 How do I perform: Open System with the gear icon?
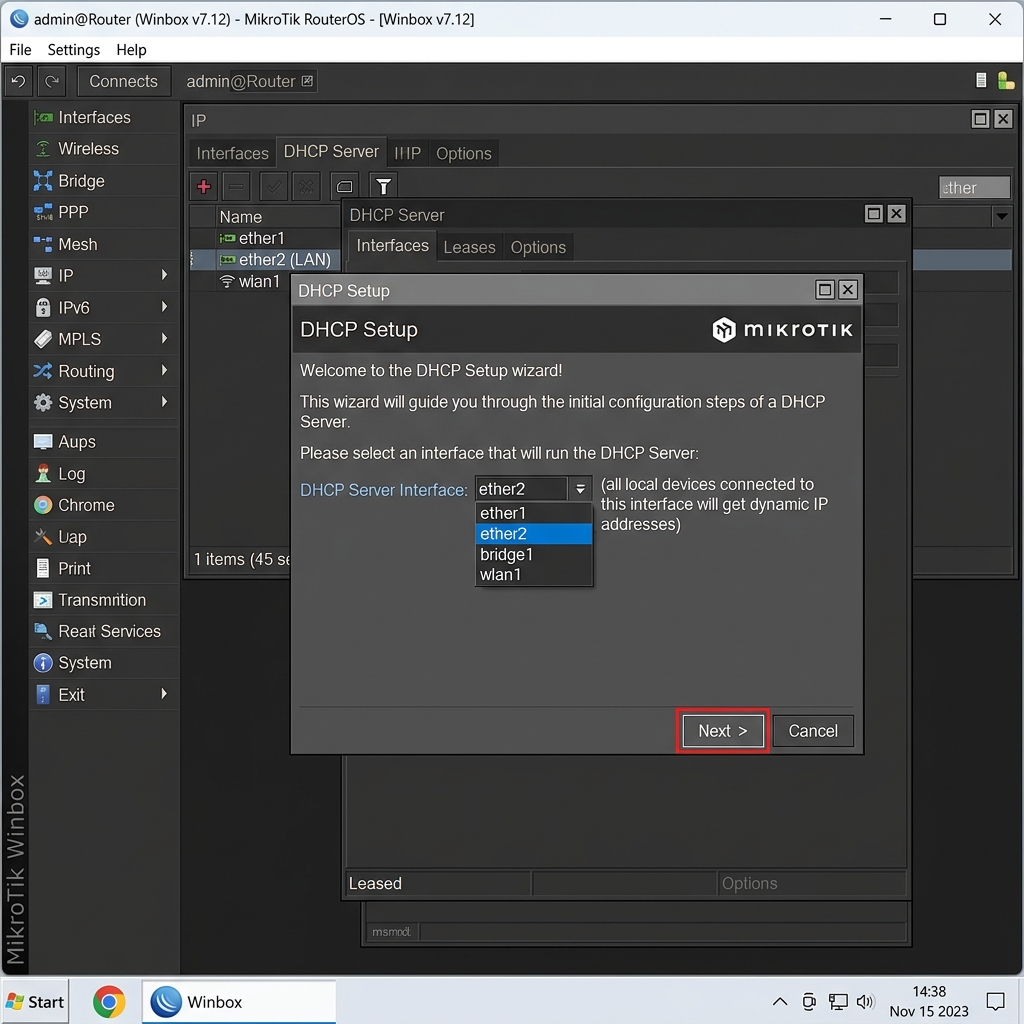[x=103, y=402]
